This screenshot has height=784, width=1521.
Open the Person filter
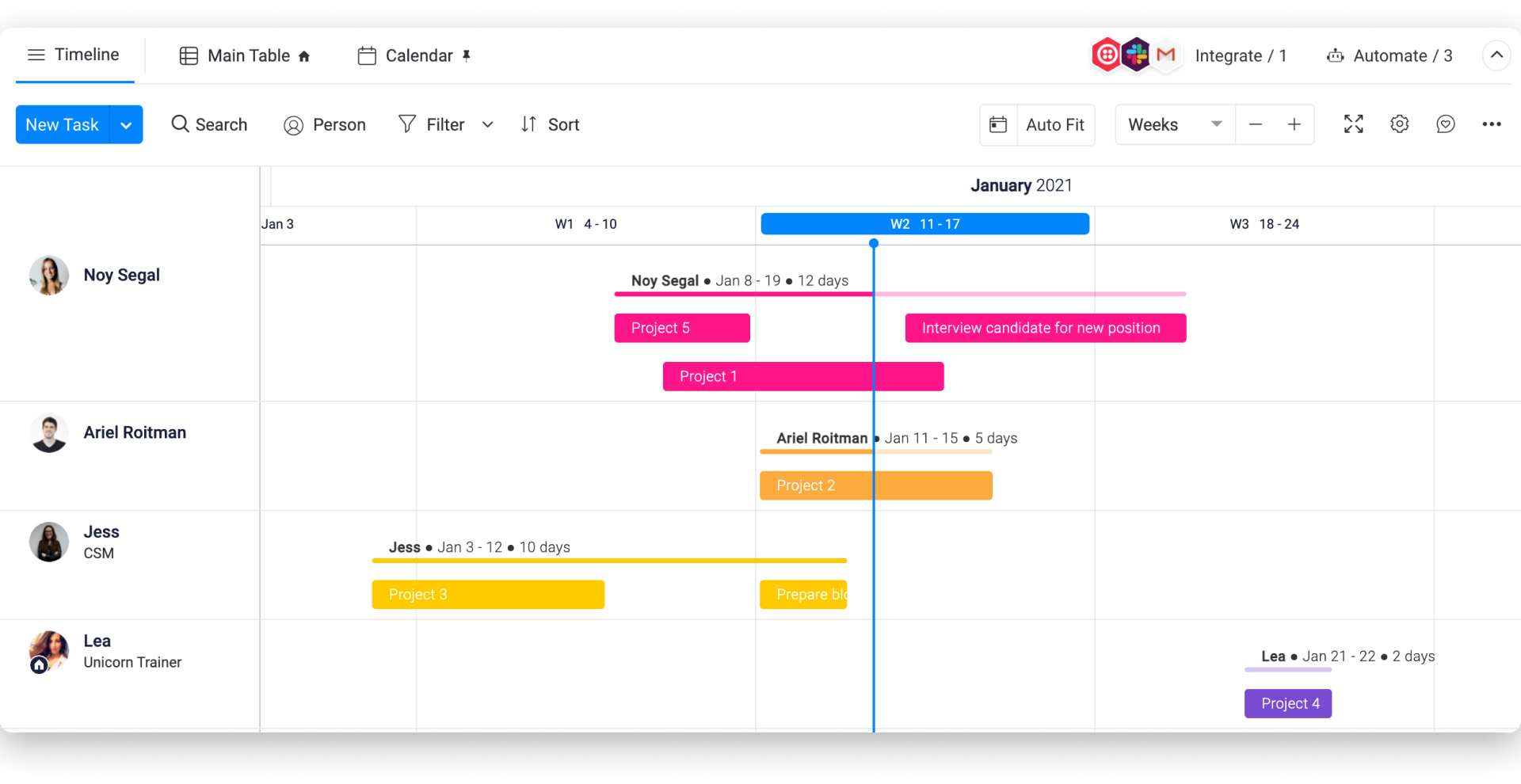325,125
